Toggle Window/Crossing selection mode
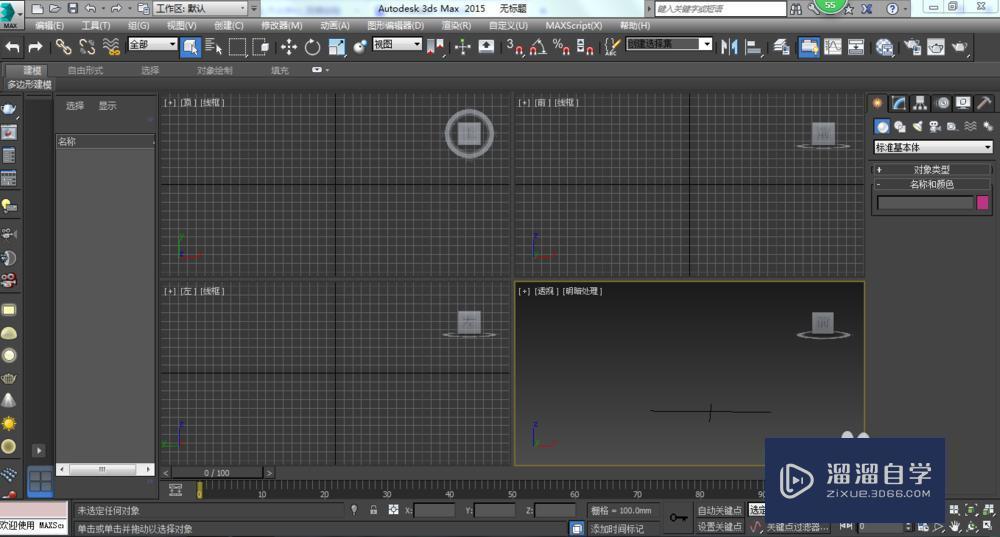This screenshot has height=537, width=1000. coord(260,47)
